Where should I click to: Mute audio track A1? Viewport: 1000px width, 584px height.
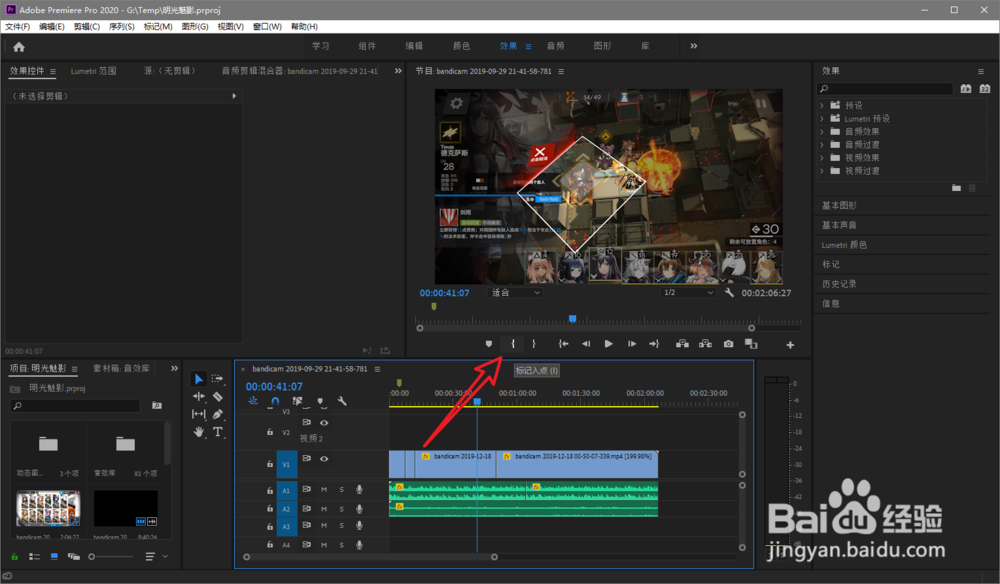pos(324,490)
